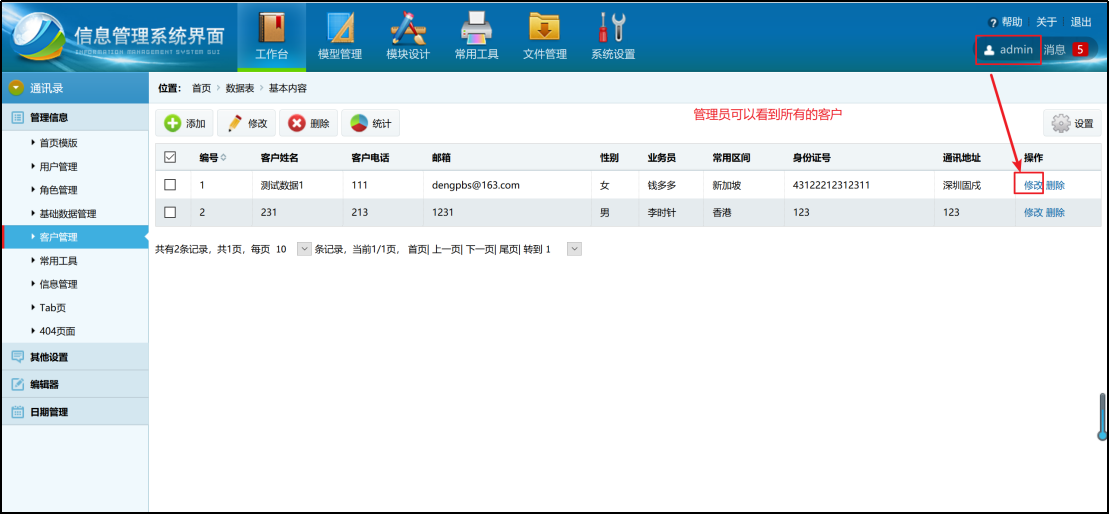1110x515 pixels.
Task: Open 文件管理 folder icon
Action: coord(544,27)
